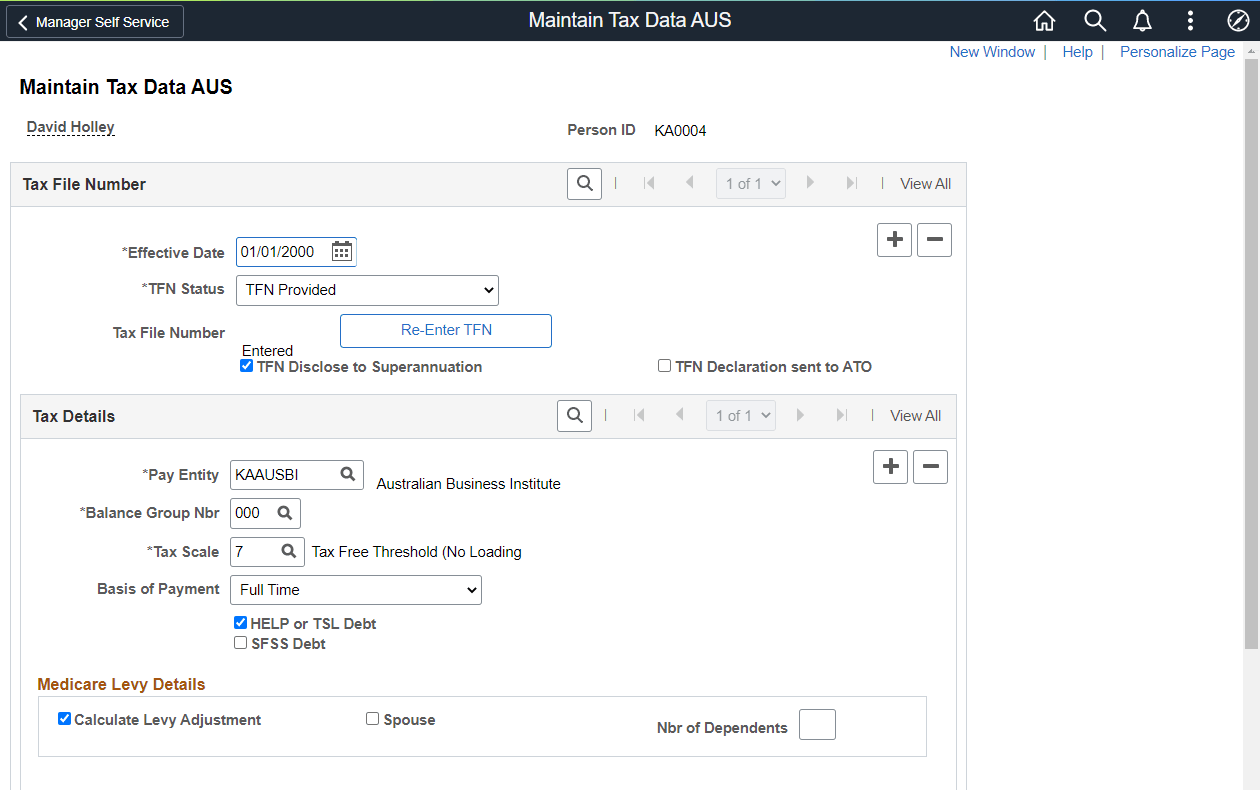
Task: Open the TFN Status dropdown
Action: [x=366, y=290]
